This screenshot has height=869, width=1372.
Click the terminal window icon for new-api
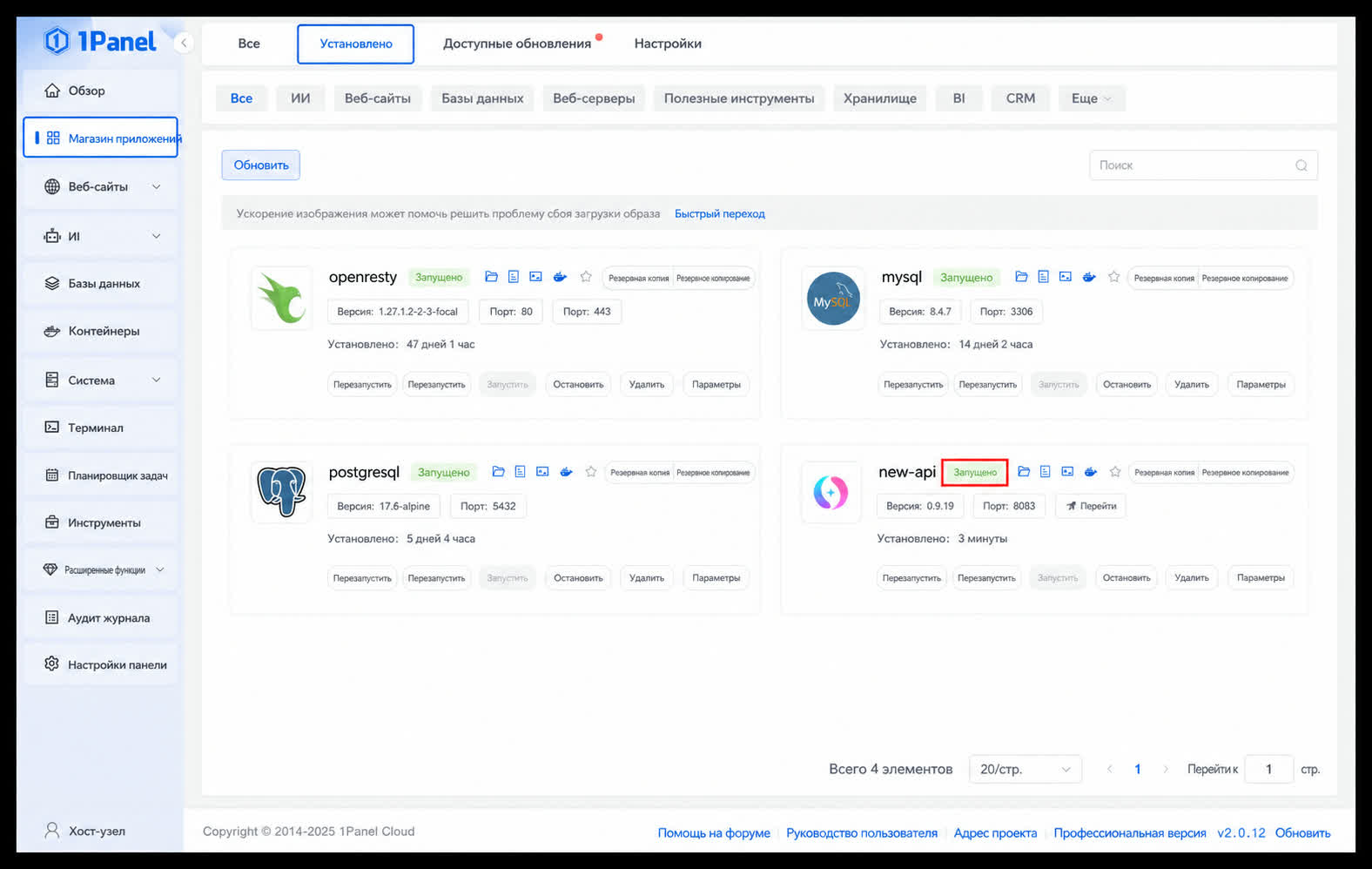(1067, 472)
